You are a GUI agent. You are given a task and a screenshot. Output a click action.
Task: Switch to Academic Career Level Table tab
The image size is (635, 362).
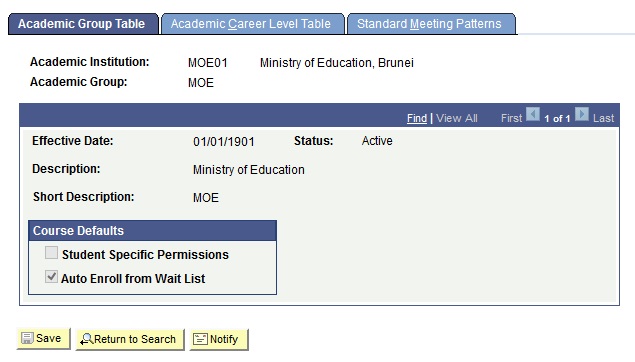[x=253, y=24]
